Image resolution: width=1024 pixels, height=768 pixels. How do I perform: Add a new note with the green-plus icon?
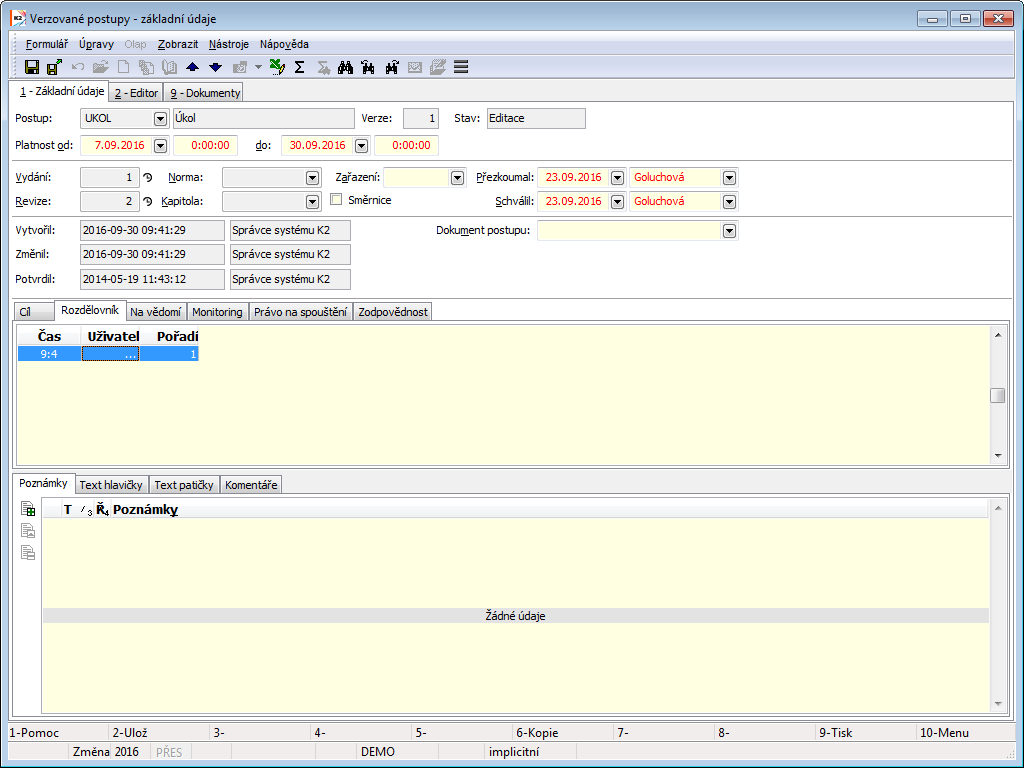[28, 510]
